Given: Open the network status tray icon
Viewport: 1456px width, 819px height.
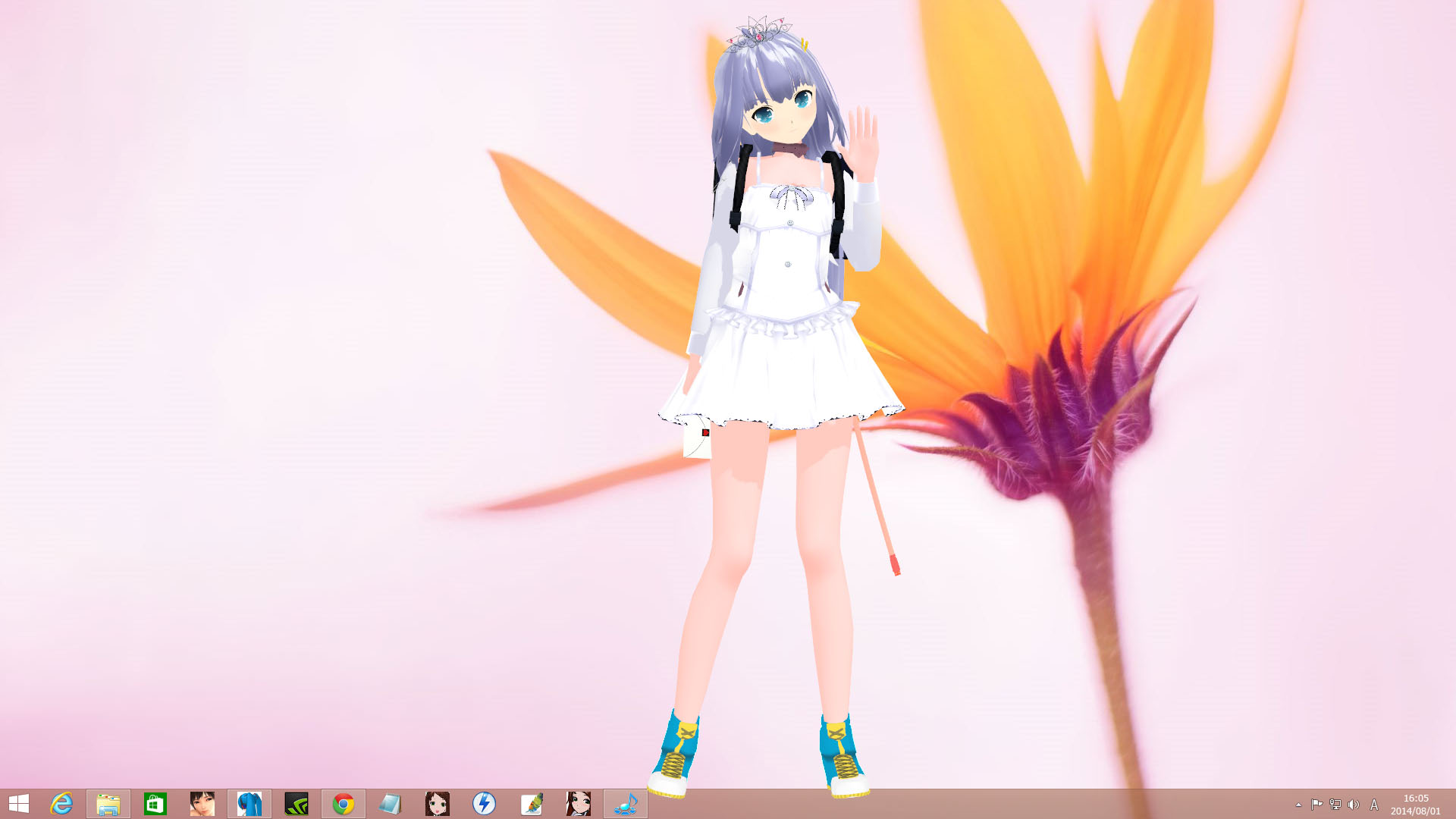Looking at the screenshot, I should [1335, 805].
